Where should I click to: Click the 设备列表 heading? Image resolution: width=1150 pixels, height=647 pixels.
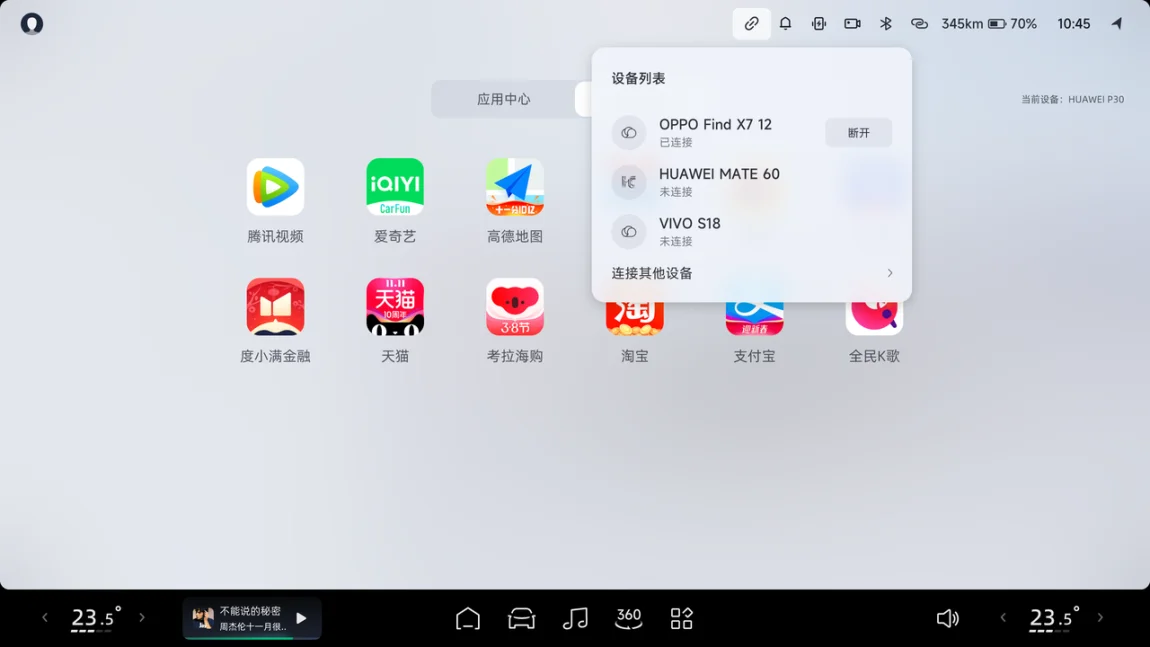638,78
